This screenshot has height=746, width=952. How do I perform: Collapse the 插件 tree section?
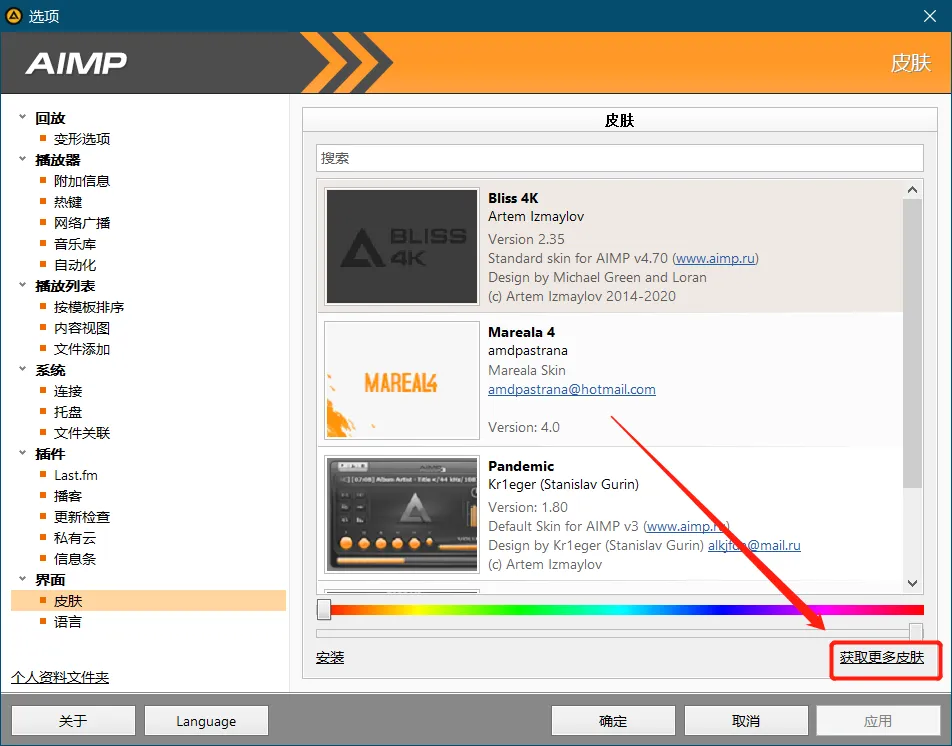click(x=22, y=453)
